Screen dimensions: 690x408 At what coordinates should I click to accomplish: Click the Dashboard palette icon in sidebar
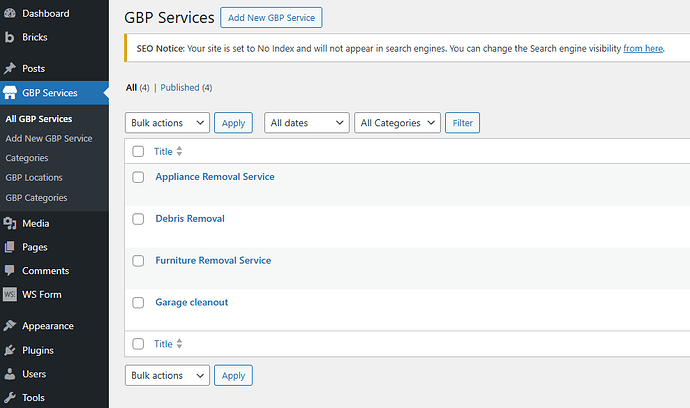10,13
